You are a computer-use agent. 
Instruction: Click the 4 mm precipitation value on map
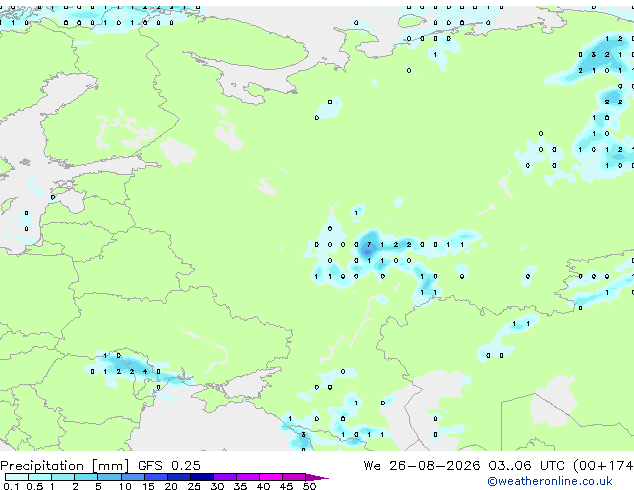pos(145,372)
